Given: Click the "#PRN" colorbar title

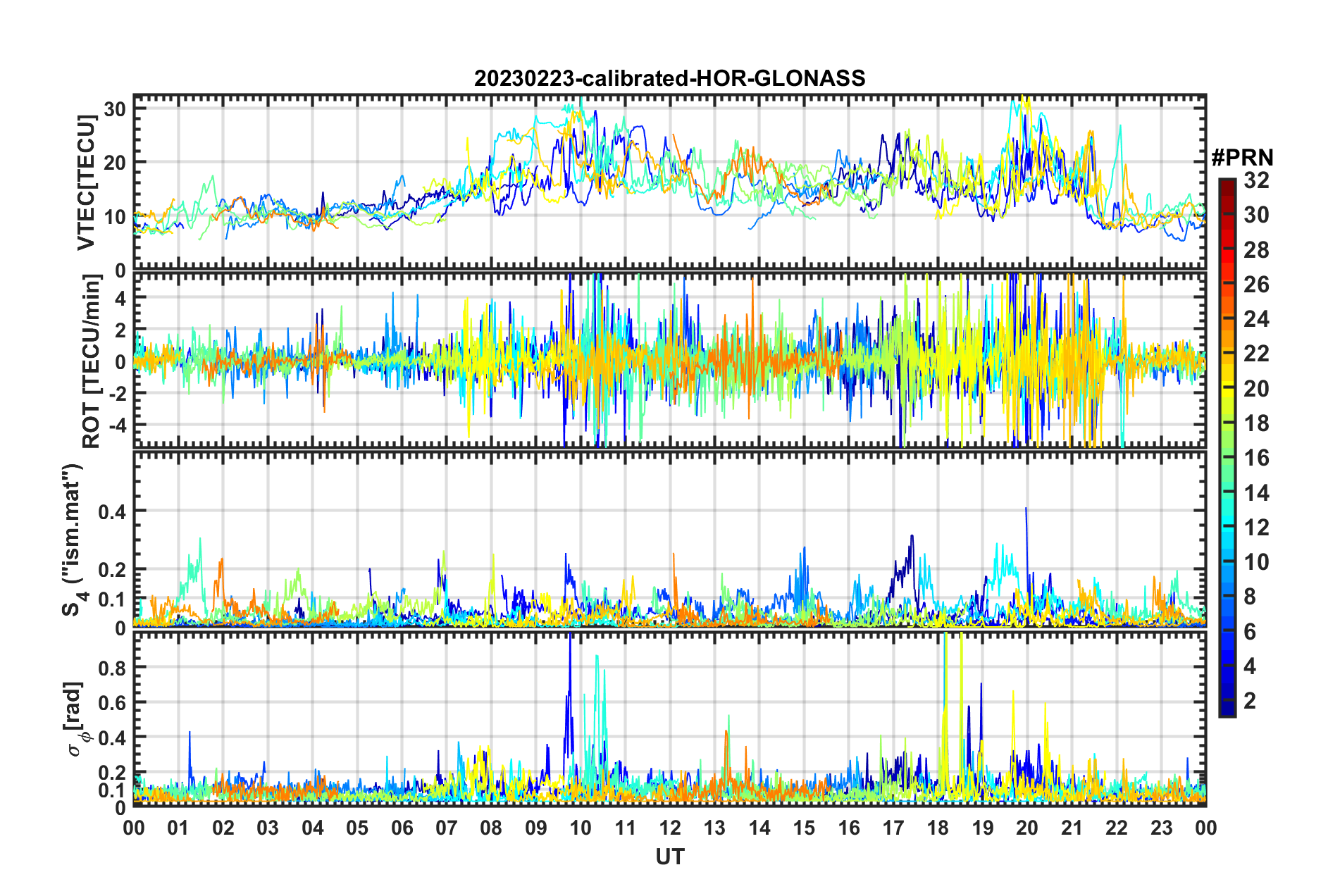Looking at the screenshot, I should [x=1242, y=157].
